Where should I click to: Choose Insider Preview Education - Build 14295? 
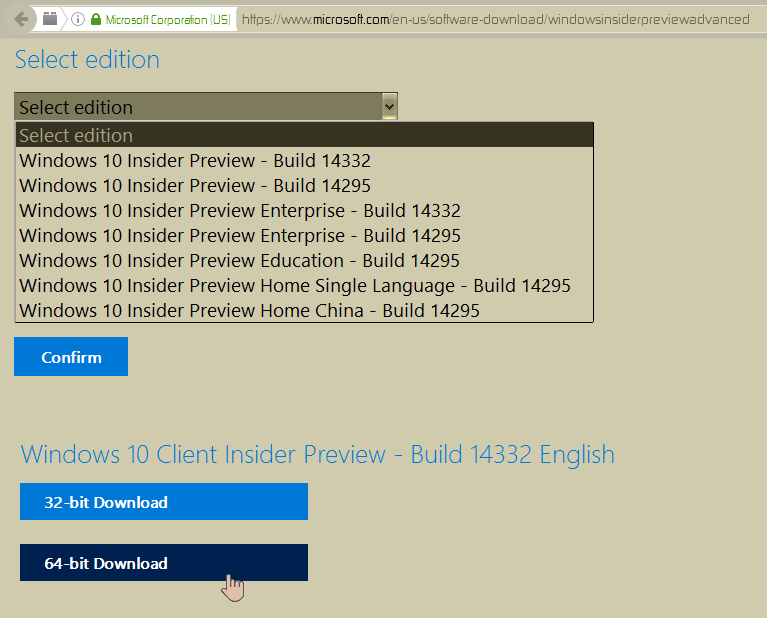pyautogui.click(x=304, y=260)
